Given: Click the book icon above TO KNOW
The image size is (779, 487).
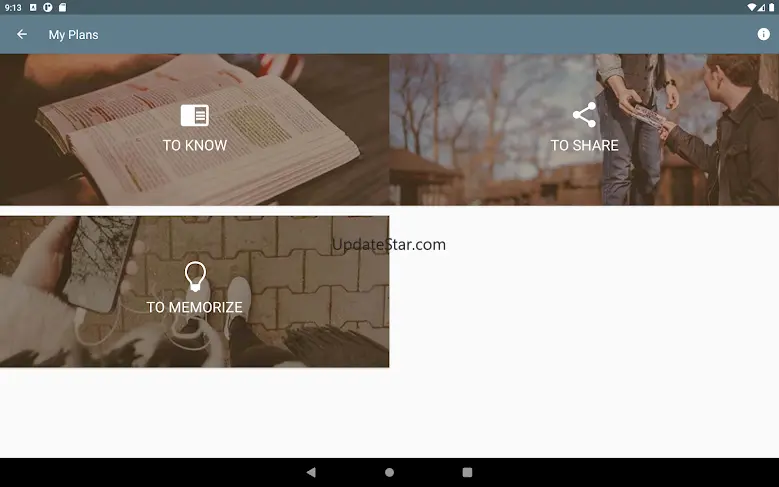Looking at the screenshot, I should [195, 115].
